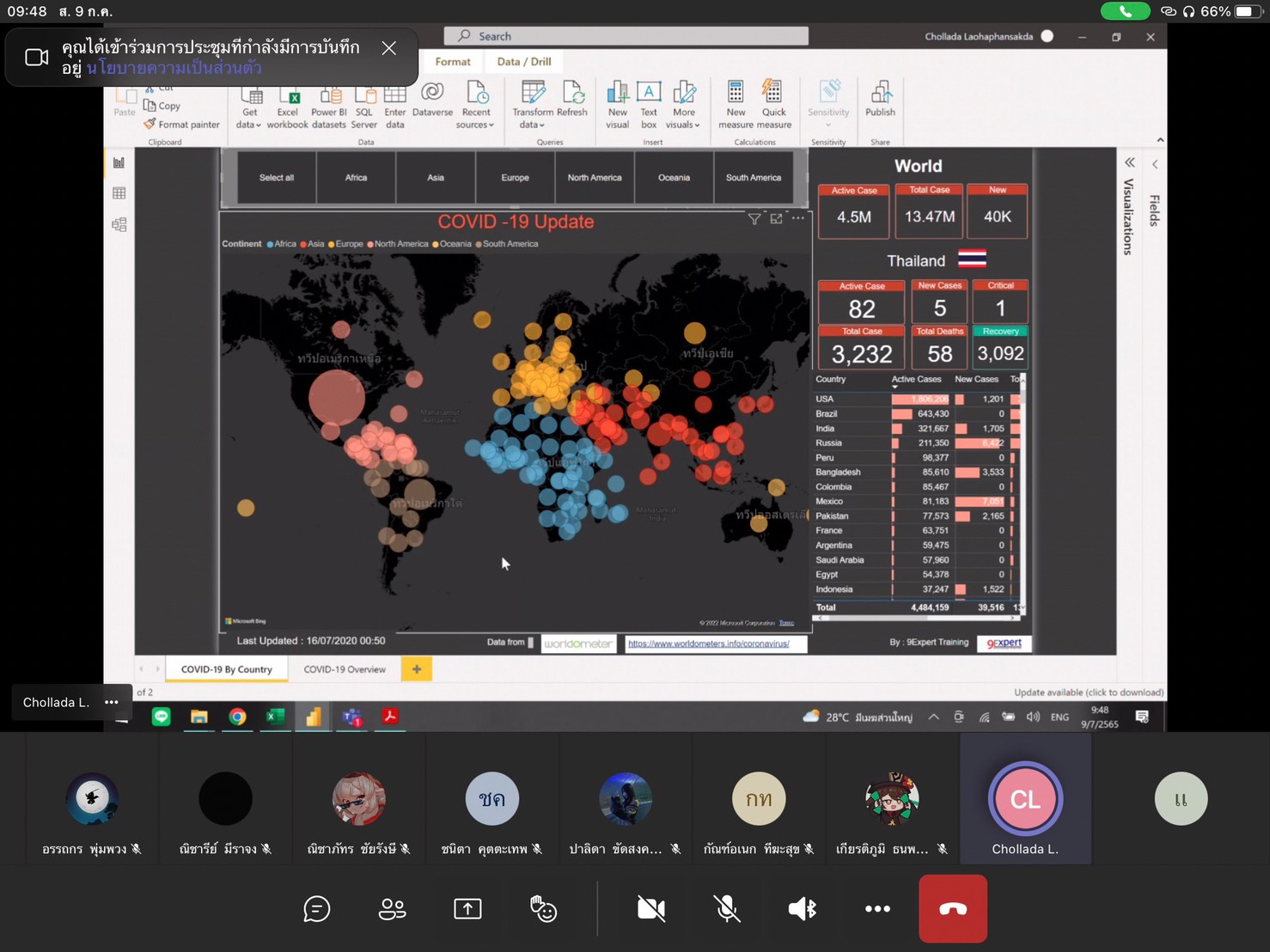Screen dimensions: 1270x952
Task: Click the USA row in country table
Action: pyautogui.click(x=917, y=400)
